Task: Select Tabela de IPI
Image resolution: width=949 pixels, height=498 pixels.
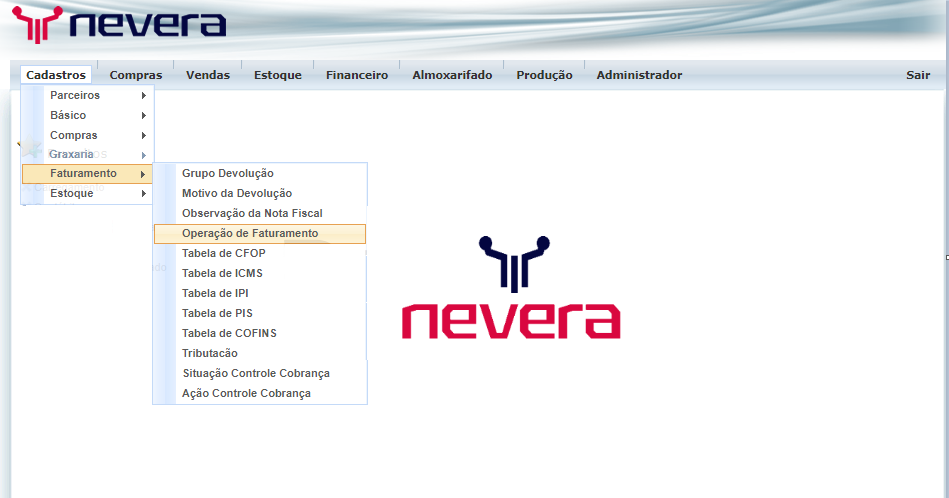Action: (260, 293)
